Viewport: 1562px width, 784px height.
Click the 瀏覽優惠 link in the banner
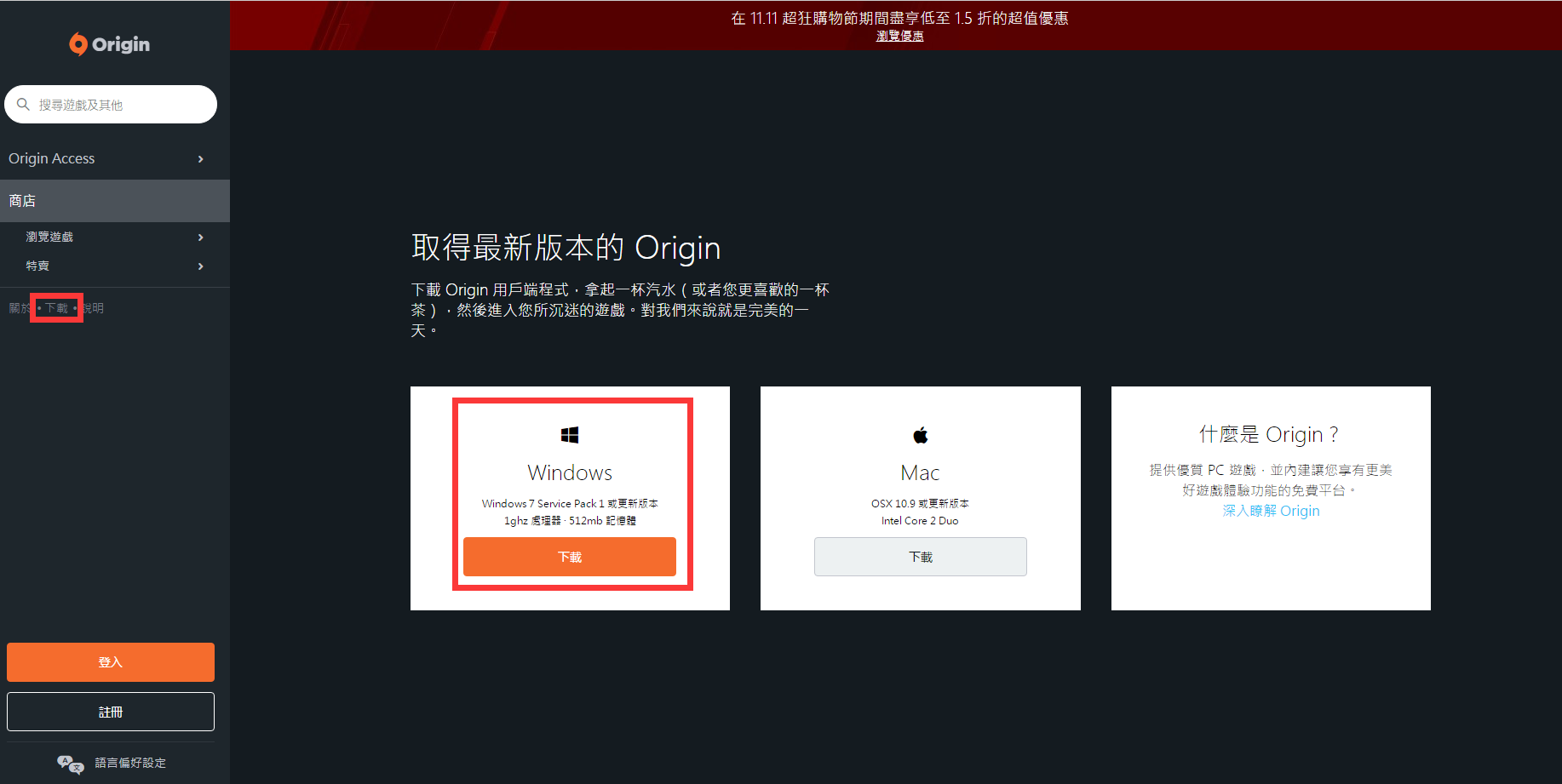pos(900,36)
